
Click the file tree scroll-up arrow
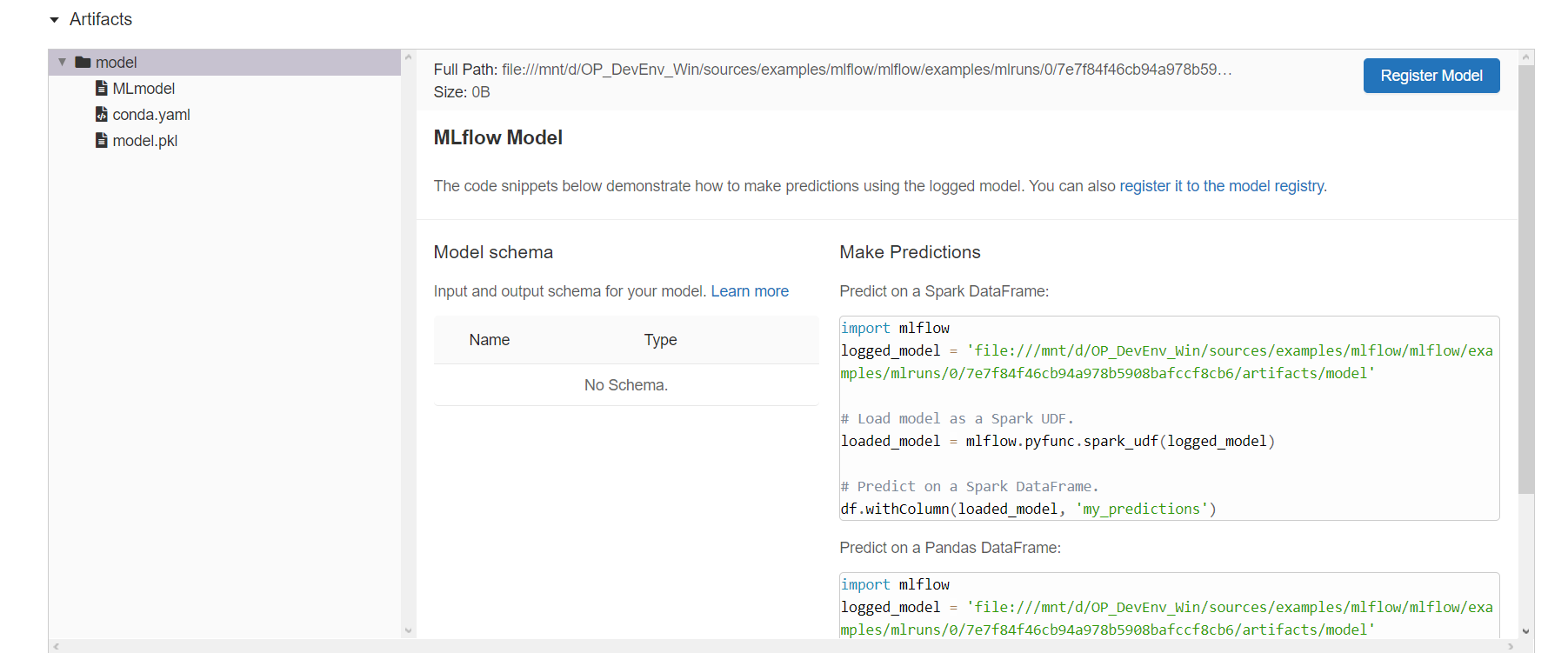pos(408,57)
